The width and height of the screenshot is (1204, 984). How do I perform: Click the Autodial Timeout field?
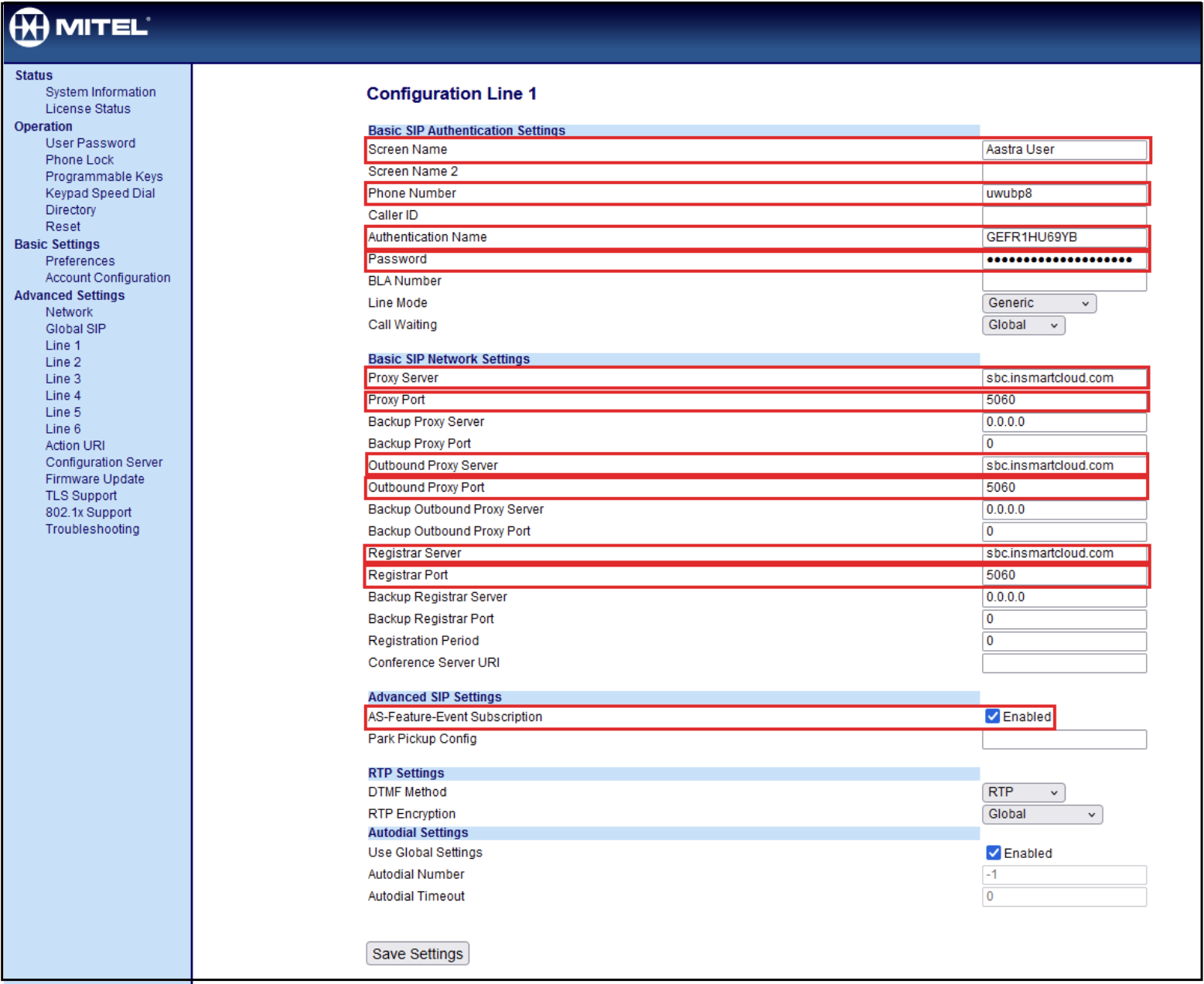tap(1064, 897)
